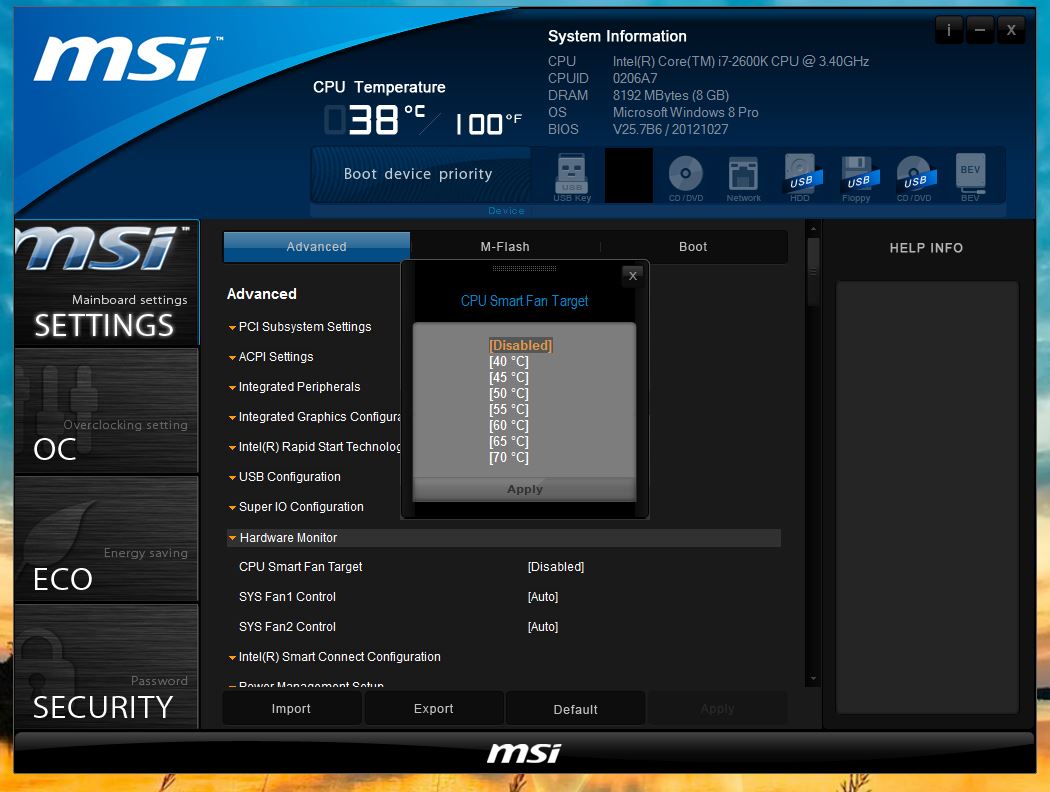The image size is (1050, 792).
Task: Click the popup's top drag handle
Action: tap(524, 268)
